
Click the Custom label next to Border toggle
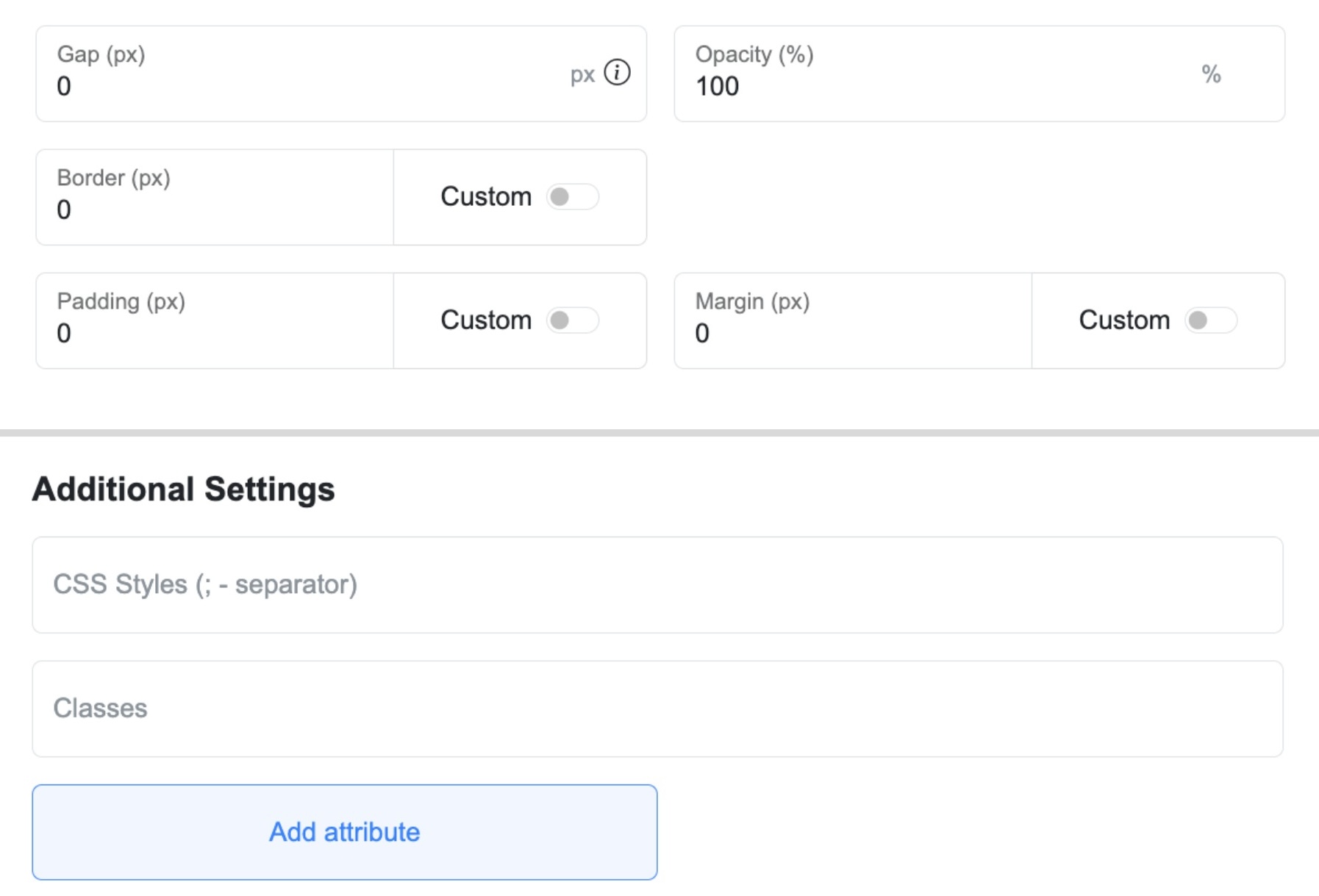pyautogui.click(x=485, y=197)
